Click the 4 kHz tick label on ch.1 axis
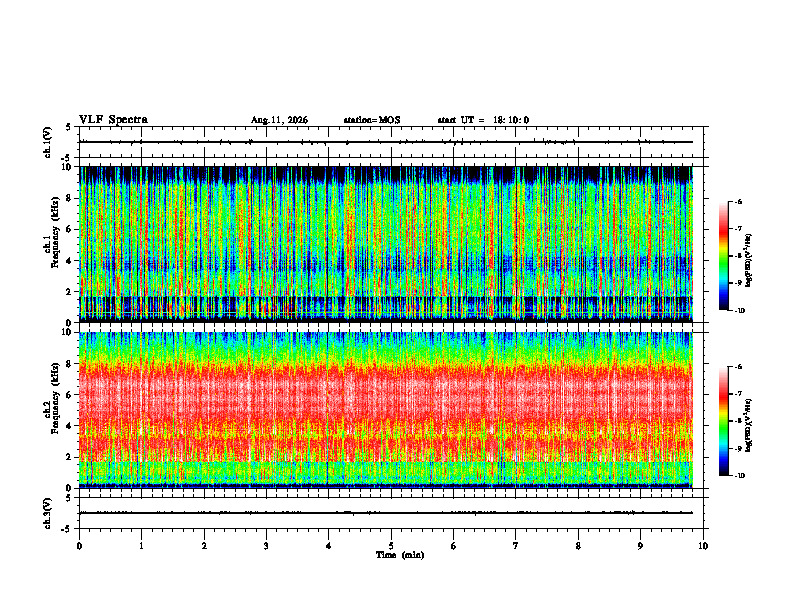Image resolution: width=792 pixels, height=612 pixels. (x=70, y=261)
